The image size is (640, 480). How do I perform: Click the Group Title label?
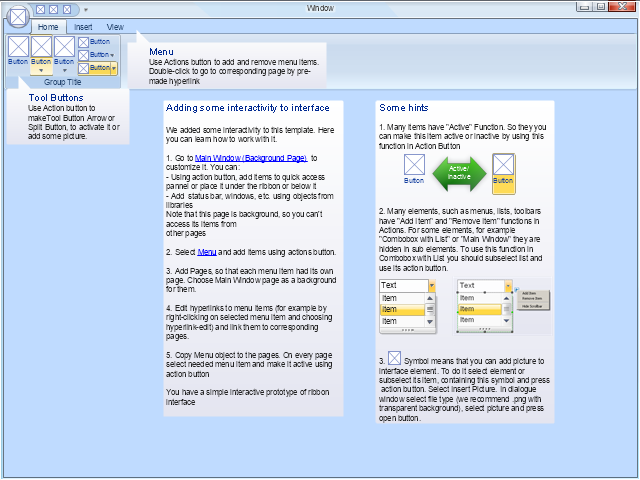[x=62, y=82]
